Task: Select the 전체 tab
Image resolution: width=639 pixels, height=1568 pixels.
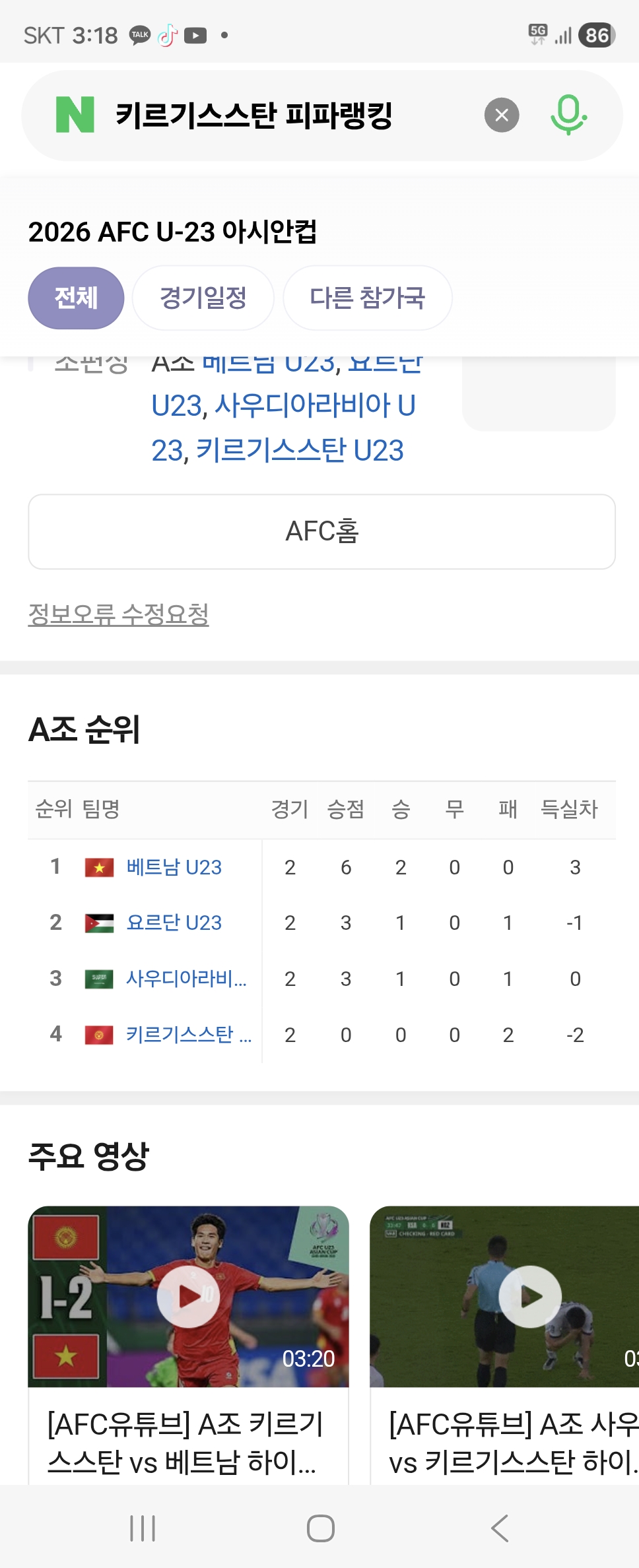Action: pos(76,298)
